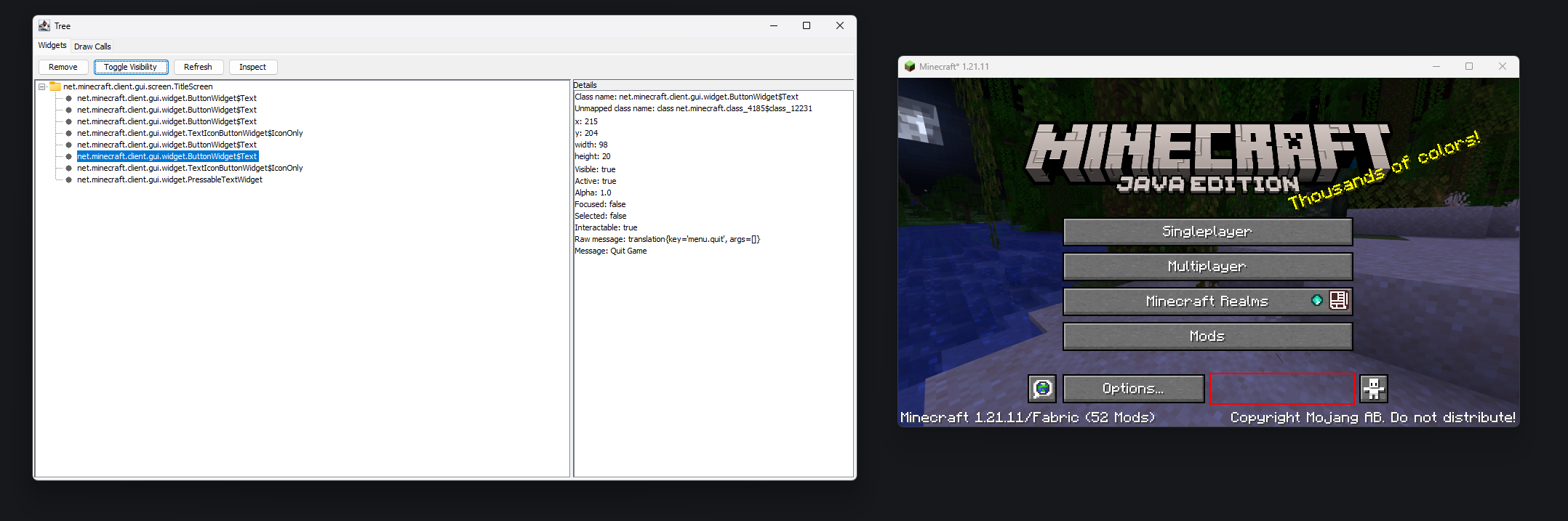Close the Tree window

(x=840, y=25)
